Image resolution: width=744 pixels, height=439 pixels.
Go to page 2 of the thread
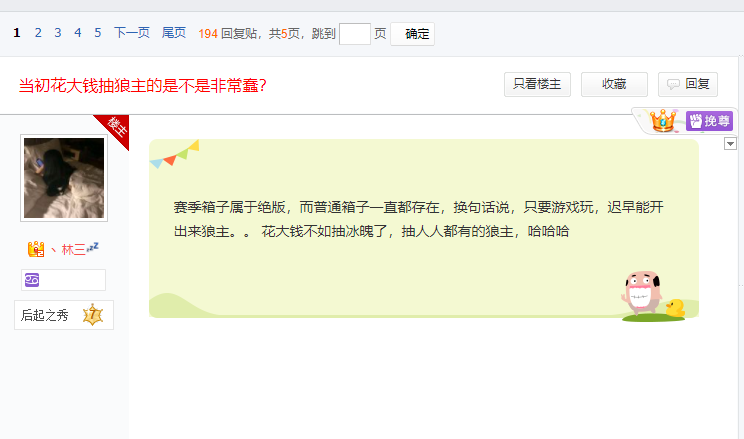[x=38, y=33]
